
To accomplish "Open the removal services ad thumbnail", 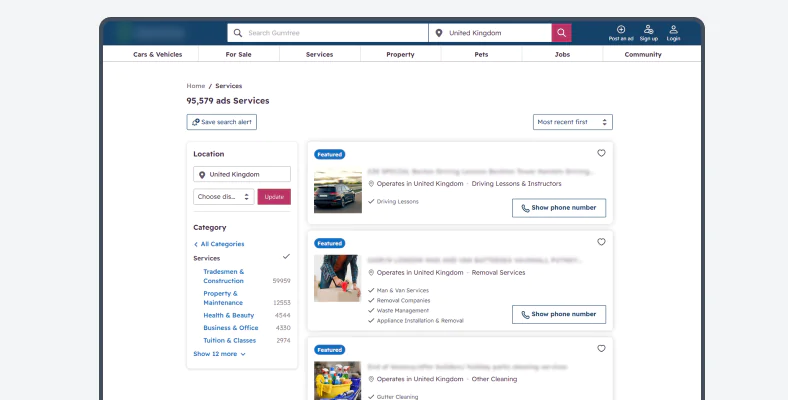I will [x=338, y=278].
